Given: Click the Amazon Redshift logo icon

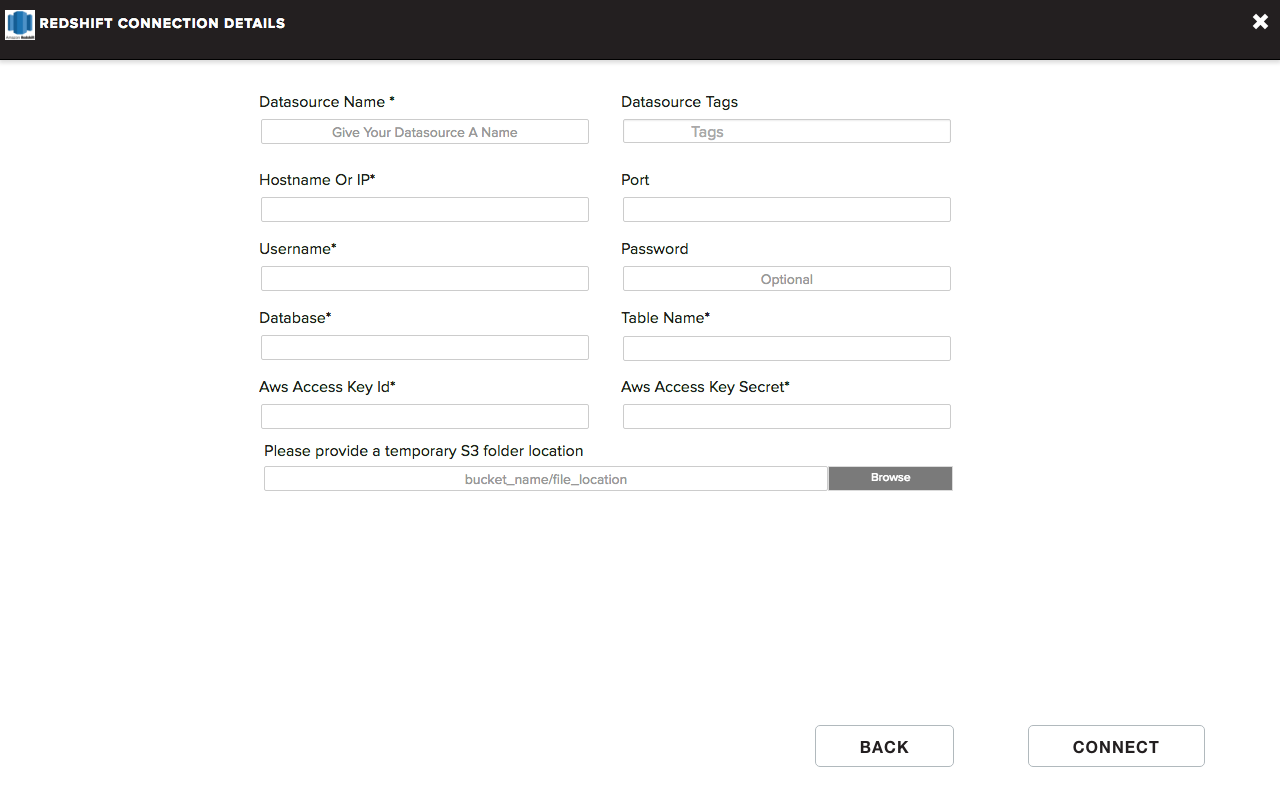Looking at the screenshot, I should pyautogui.click(x=20, y=24).
